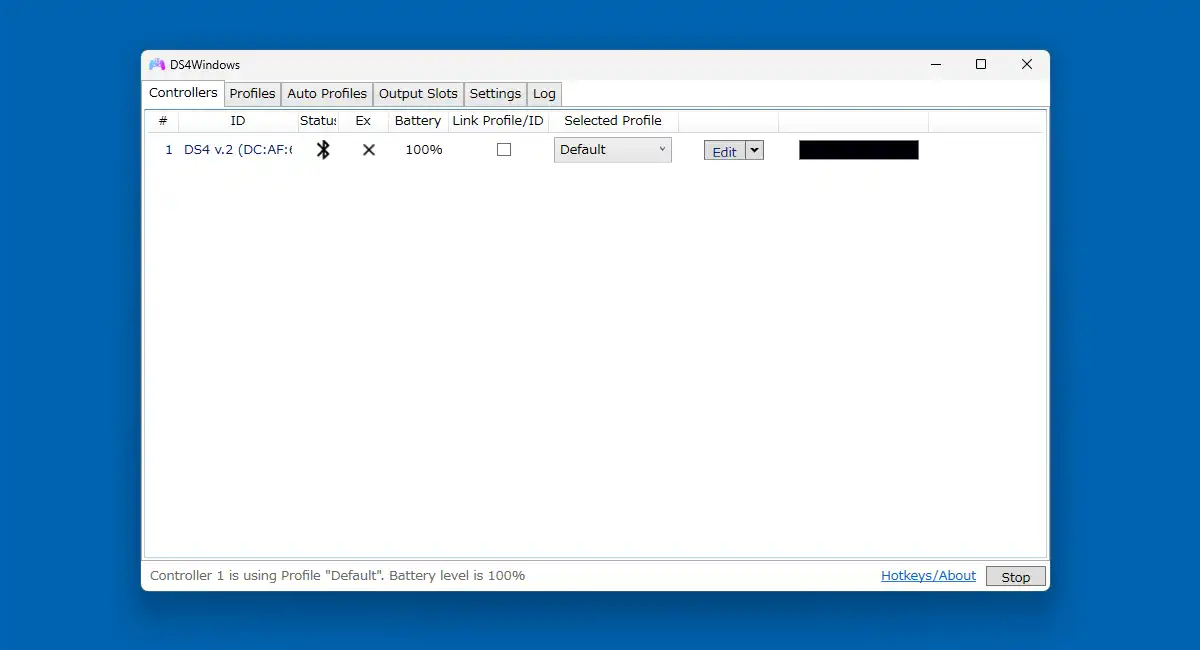Click the Battery column header
1200x650 pixels.
(418, 121)
